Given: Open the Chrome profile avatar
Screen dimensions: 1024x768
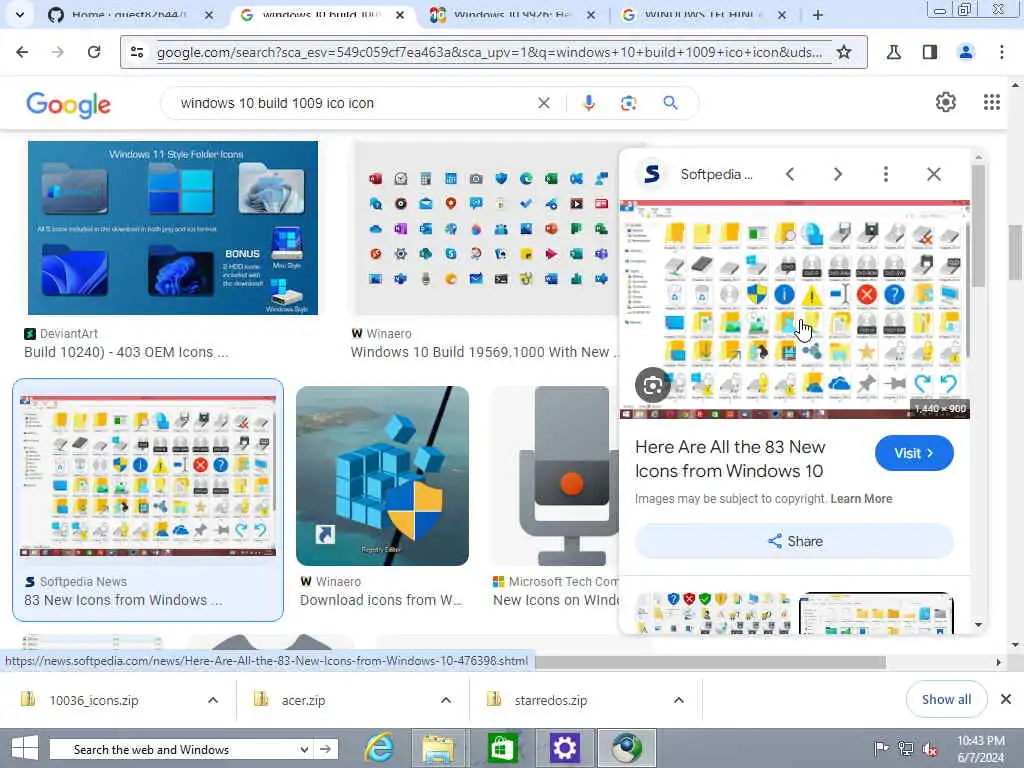Looking at the screenshot, I should click(x=966, y=52).
